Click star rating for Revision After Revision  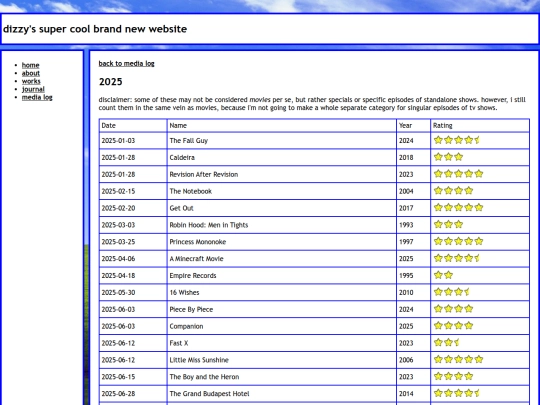(x=458, y=174)
